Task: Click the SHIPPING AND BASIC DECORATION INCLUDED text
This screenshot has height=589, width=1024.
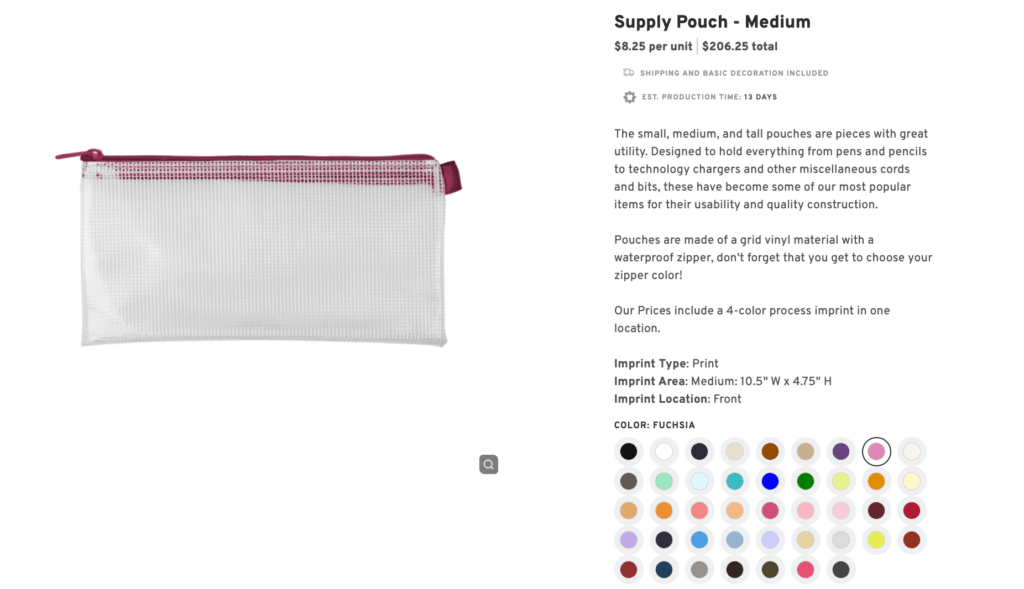Action: tap(735, 72)
